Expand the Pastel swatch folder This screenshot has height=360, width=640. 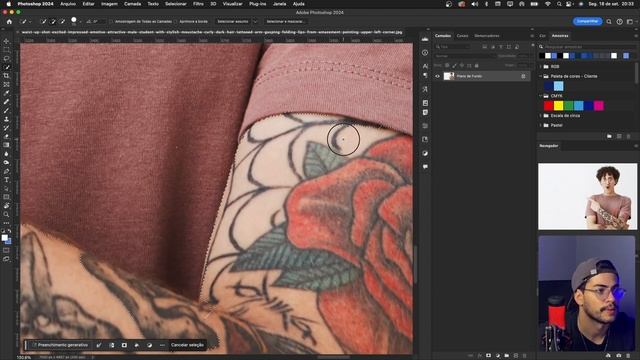(x=541, y=125)
